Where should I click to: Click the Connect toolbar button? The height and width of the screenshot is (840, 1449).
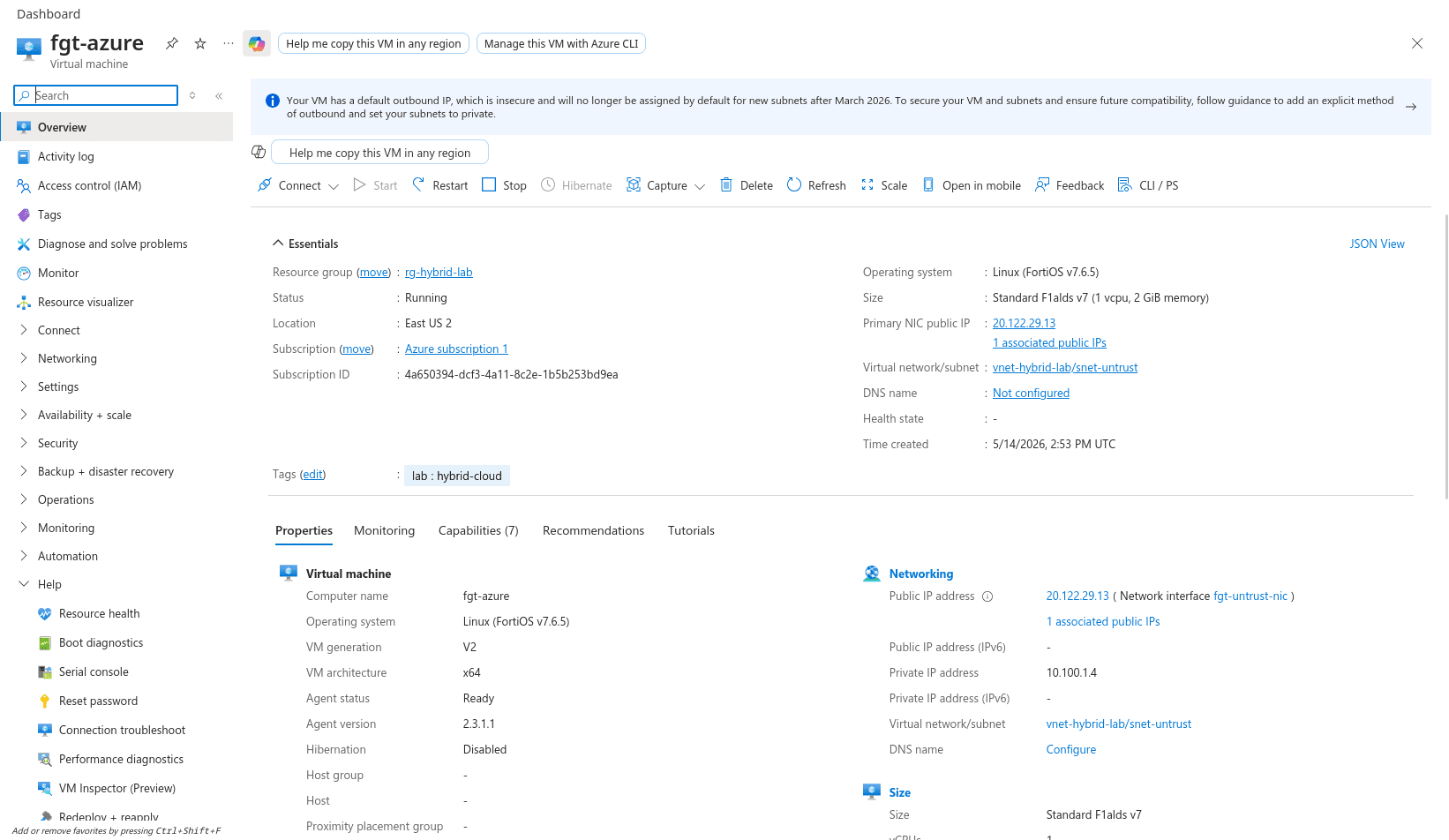click(x=289, y=185)
